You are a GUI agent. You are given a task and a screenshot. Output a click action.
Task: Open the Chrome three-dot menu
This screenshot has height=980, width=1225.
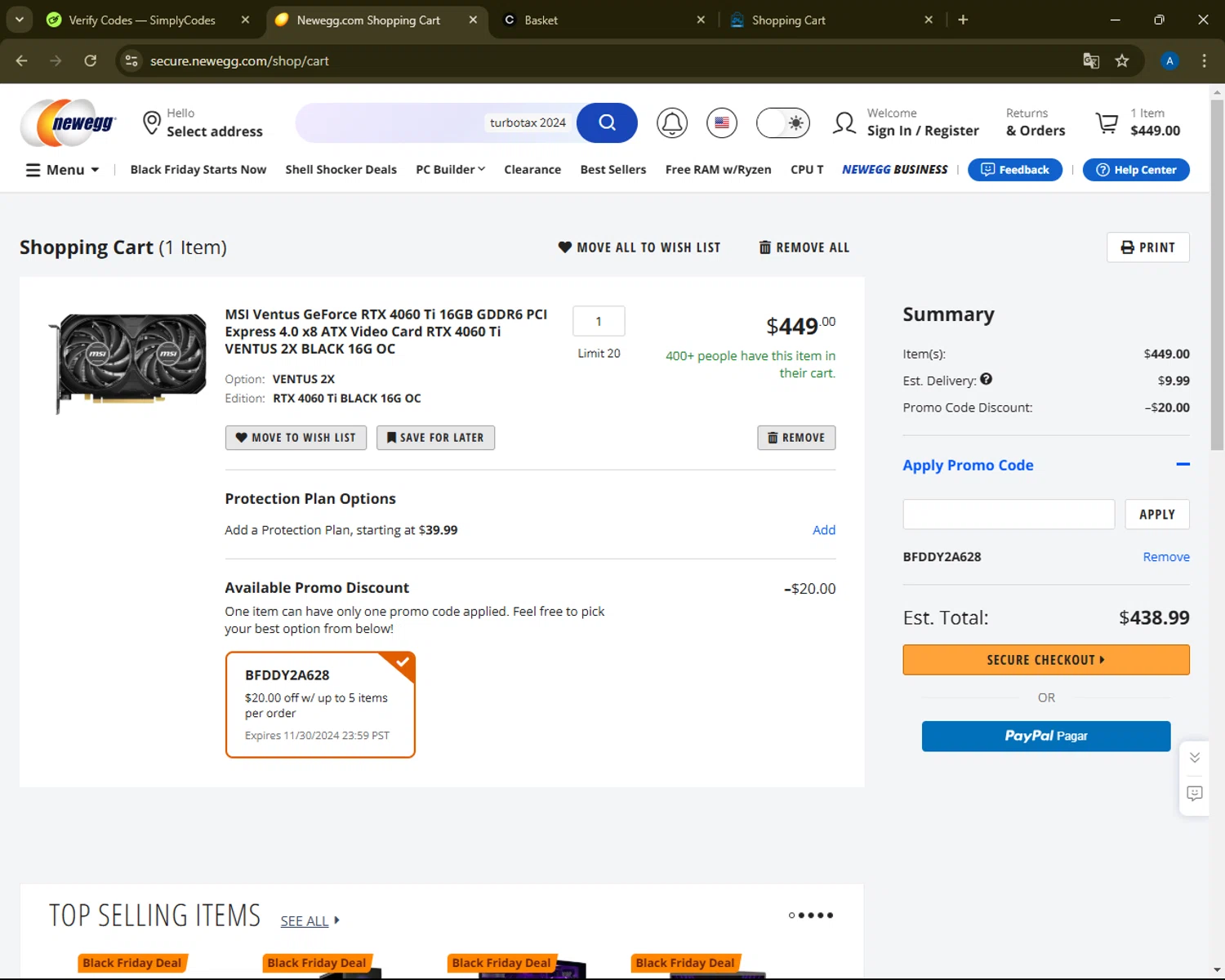coord(1204,60)
